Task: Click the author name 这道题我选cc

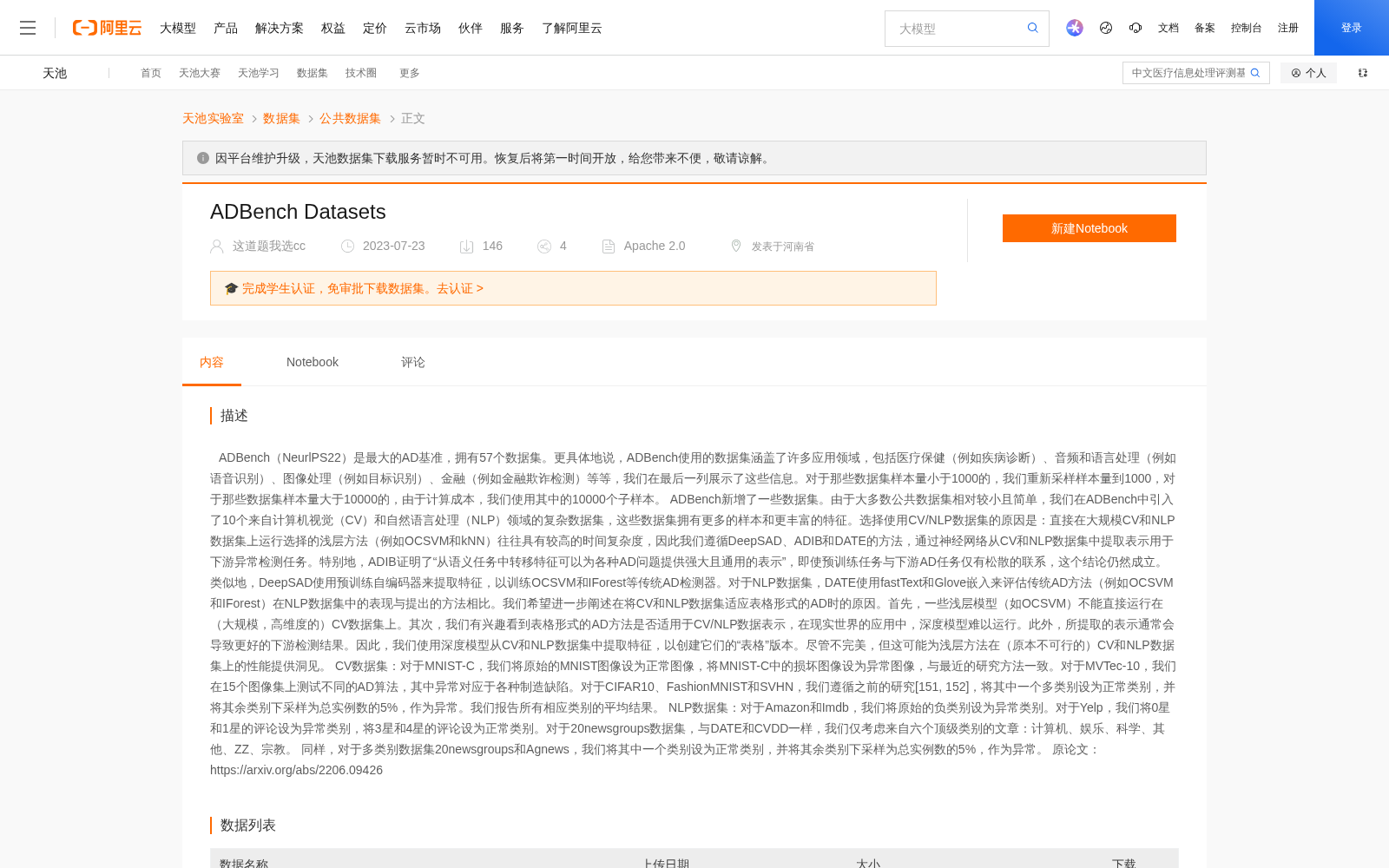Action: [x=269, y=246]
